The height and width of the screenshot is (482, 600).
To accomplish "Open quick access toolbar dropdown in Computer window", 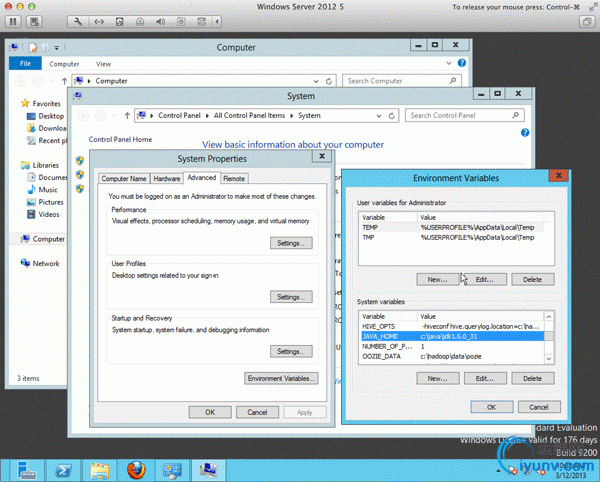I will 57,48.
